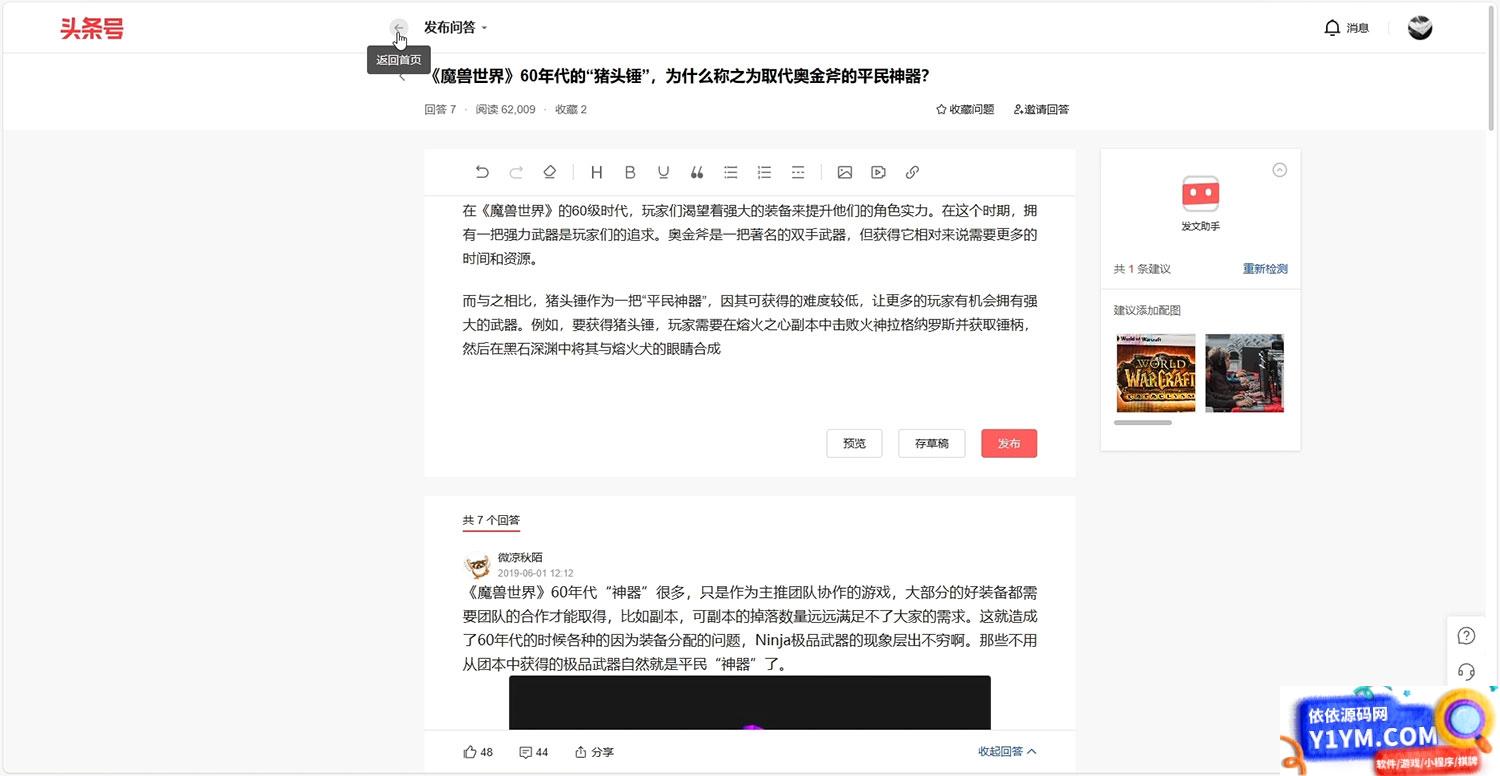Viewport: 1500px width, 776px height.
Task: Click the 收藏 2 count
Action: (x=571, y=109)
